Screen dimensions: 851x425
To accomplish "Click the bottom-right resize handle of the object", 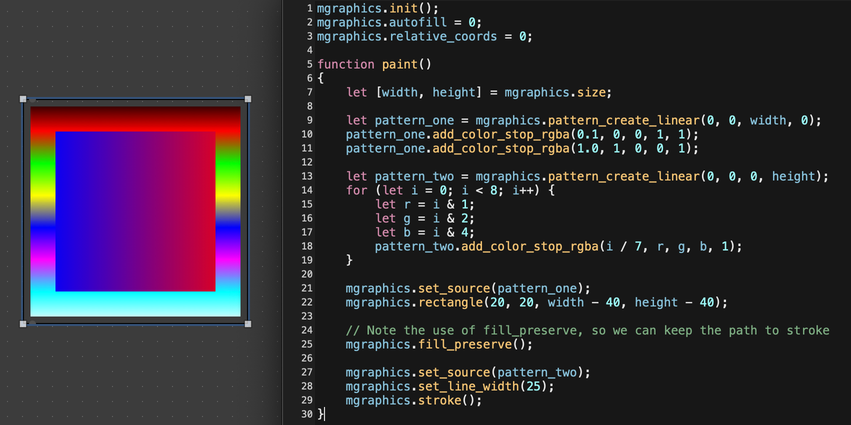I will 248,323.
